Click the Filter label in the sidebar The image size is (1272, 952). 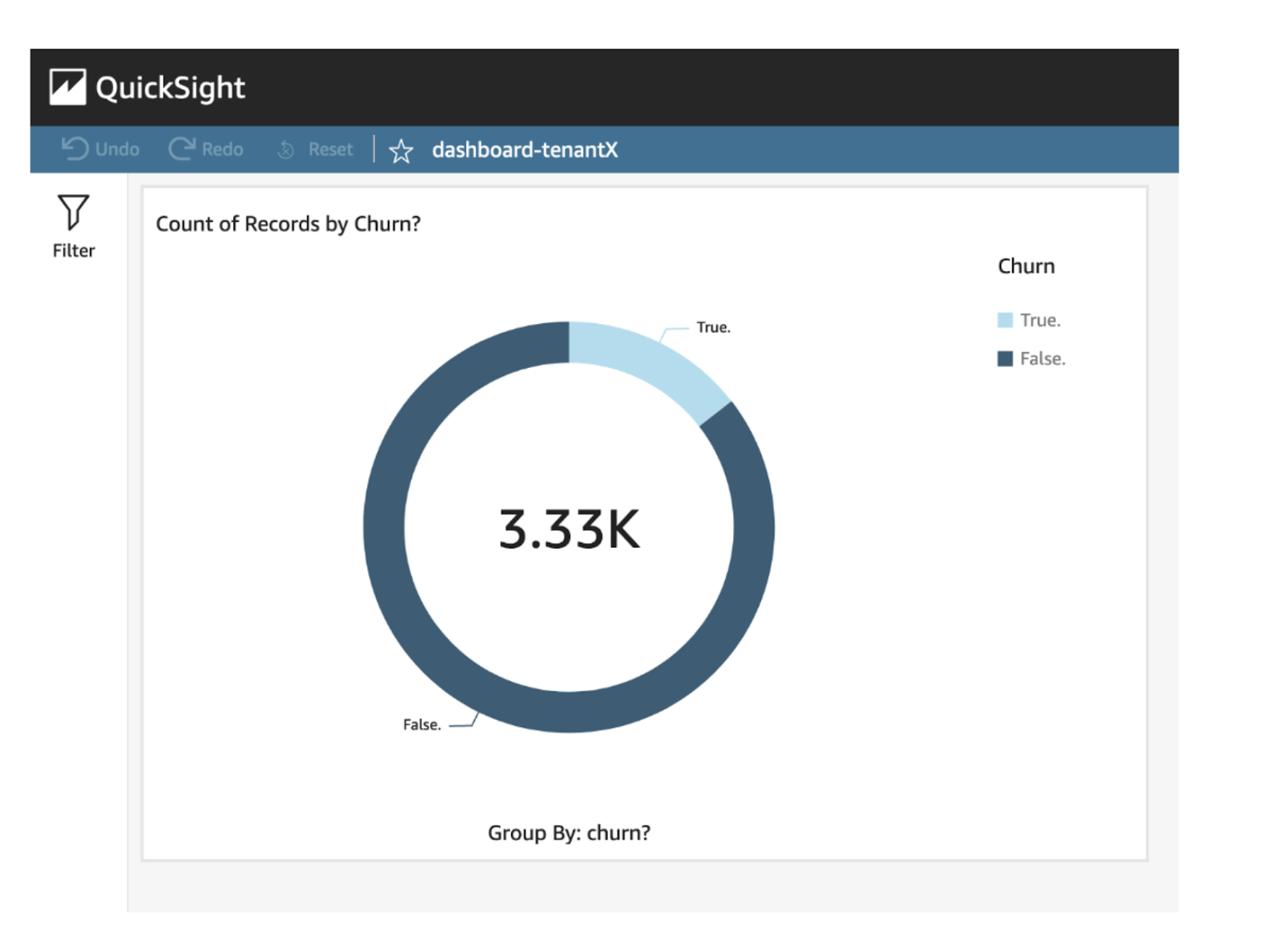point(73,250)
